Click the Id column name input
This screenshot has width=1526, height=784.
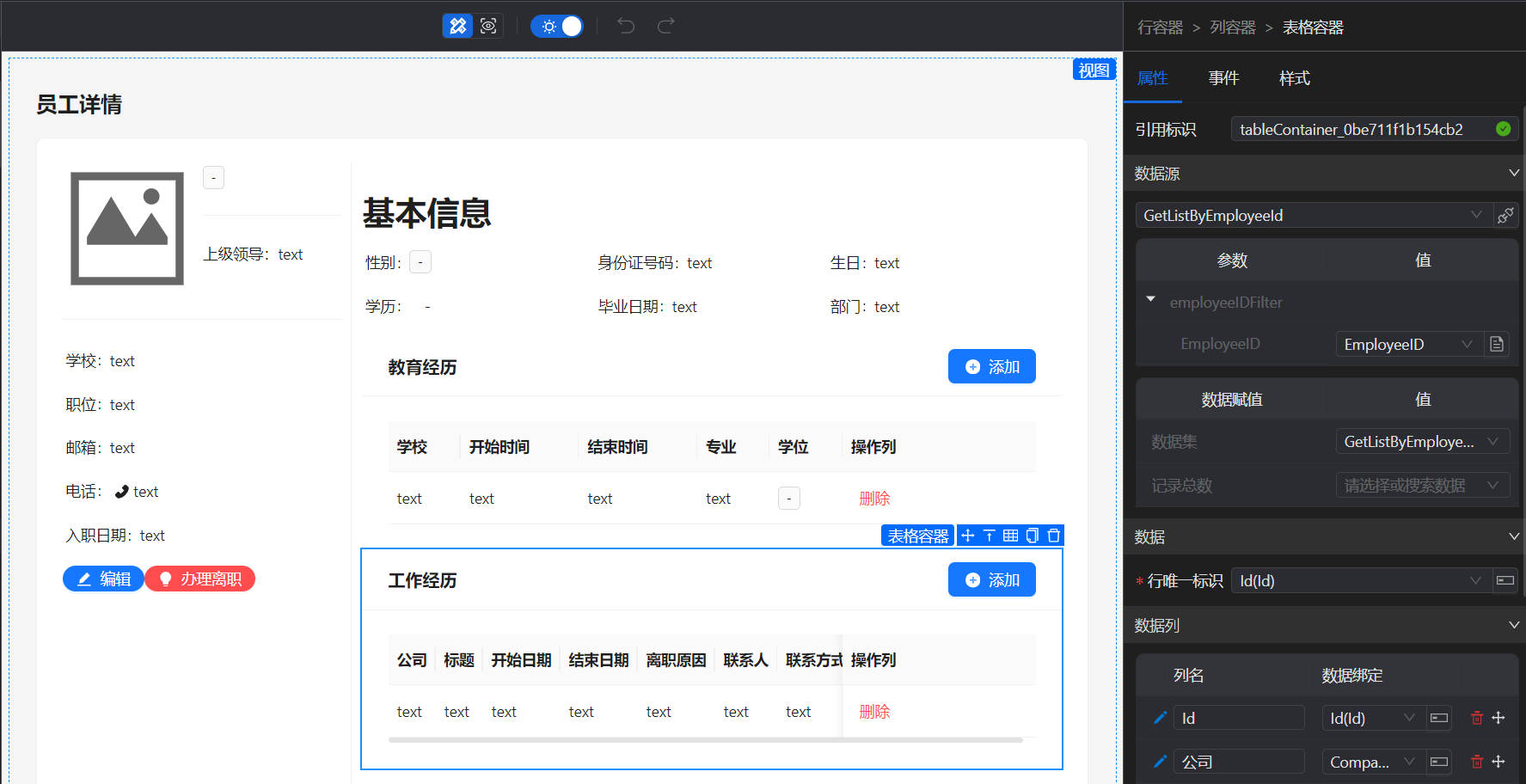click(1239, 718)
